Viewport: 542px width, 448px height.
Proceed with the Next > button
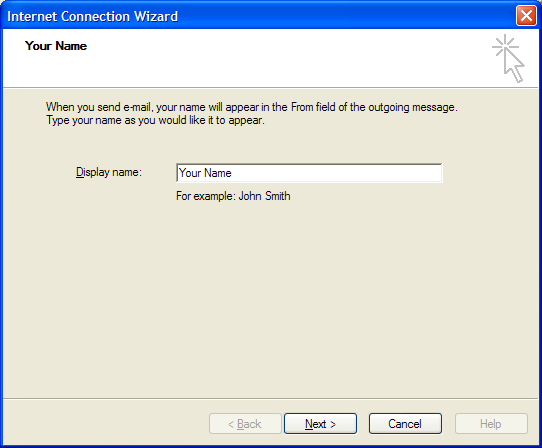[x=320, y=423]
